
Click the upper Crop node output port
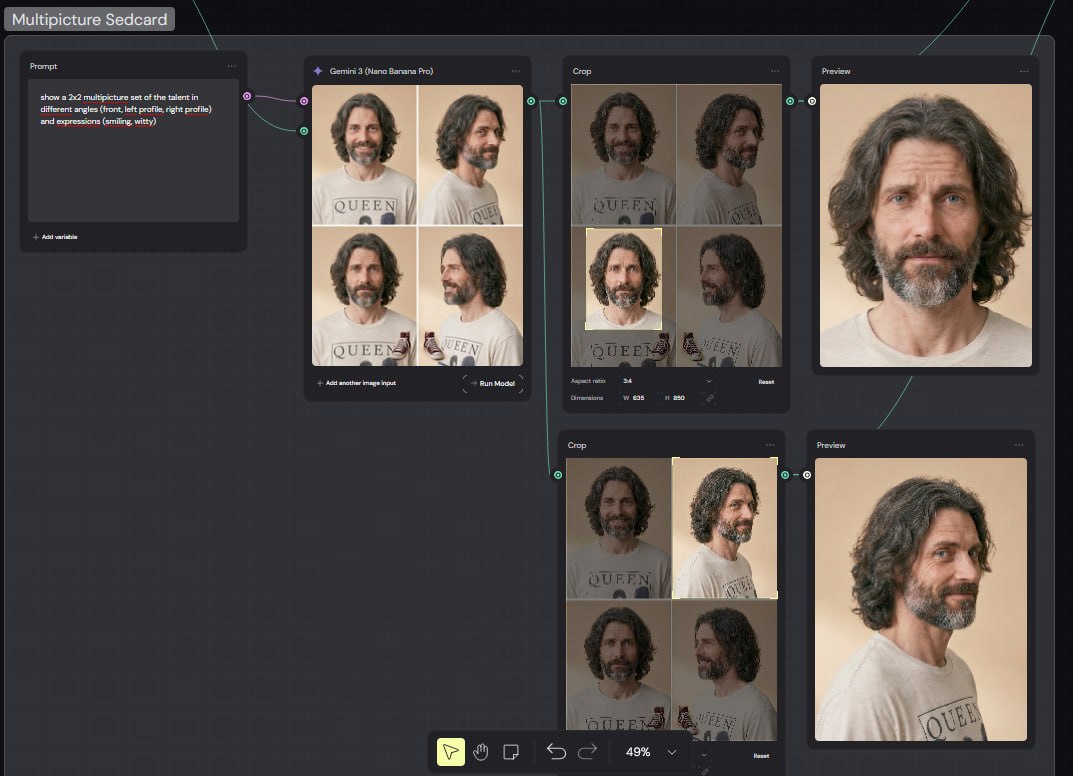pyautogui.click(x=790, y=101)
